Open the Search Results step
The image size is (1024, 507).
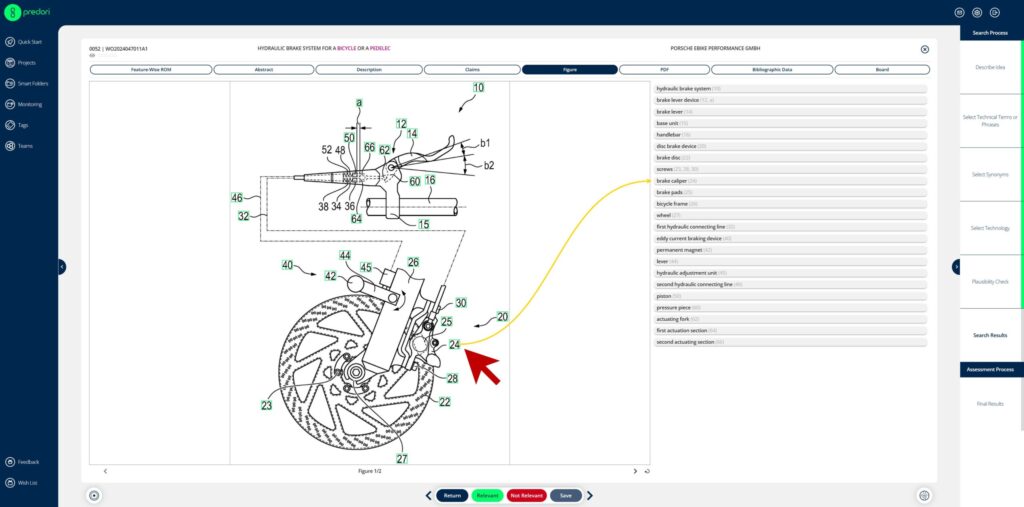[x=989, y=335]
